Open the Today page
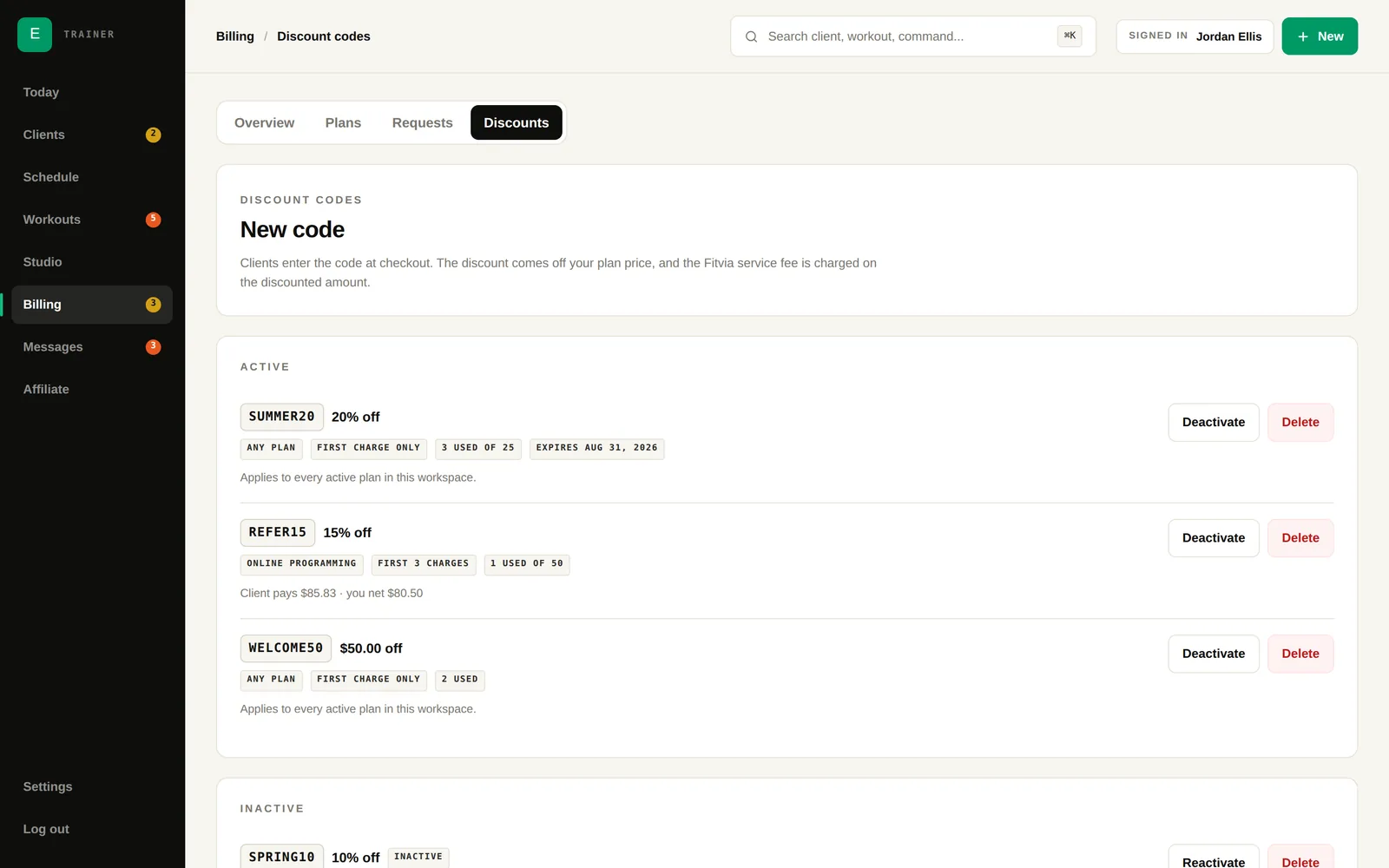1389x868 pixels. pyautogui.click(x=92, y=92)
